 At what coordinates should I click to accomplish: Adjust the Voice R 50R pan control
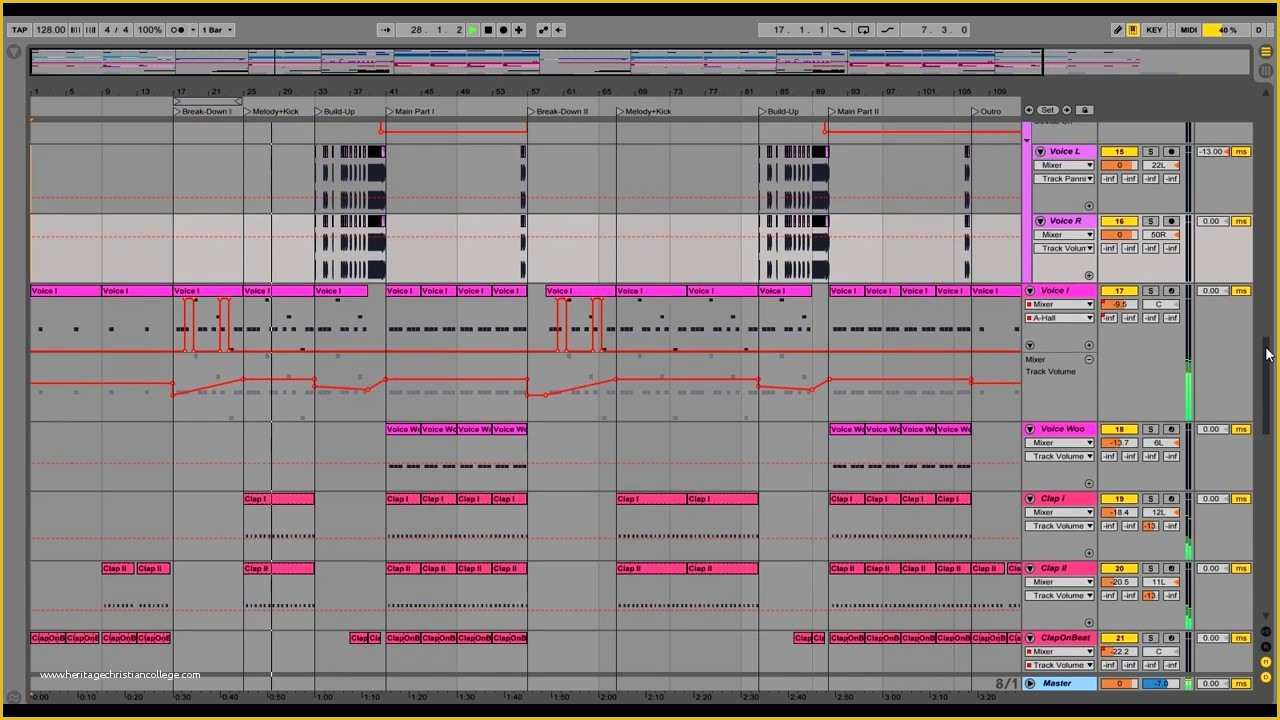tap(1160, 235)
